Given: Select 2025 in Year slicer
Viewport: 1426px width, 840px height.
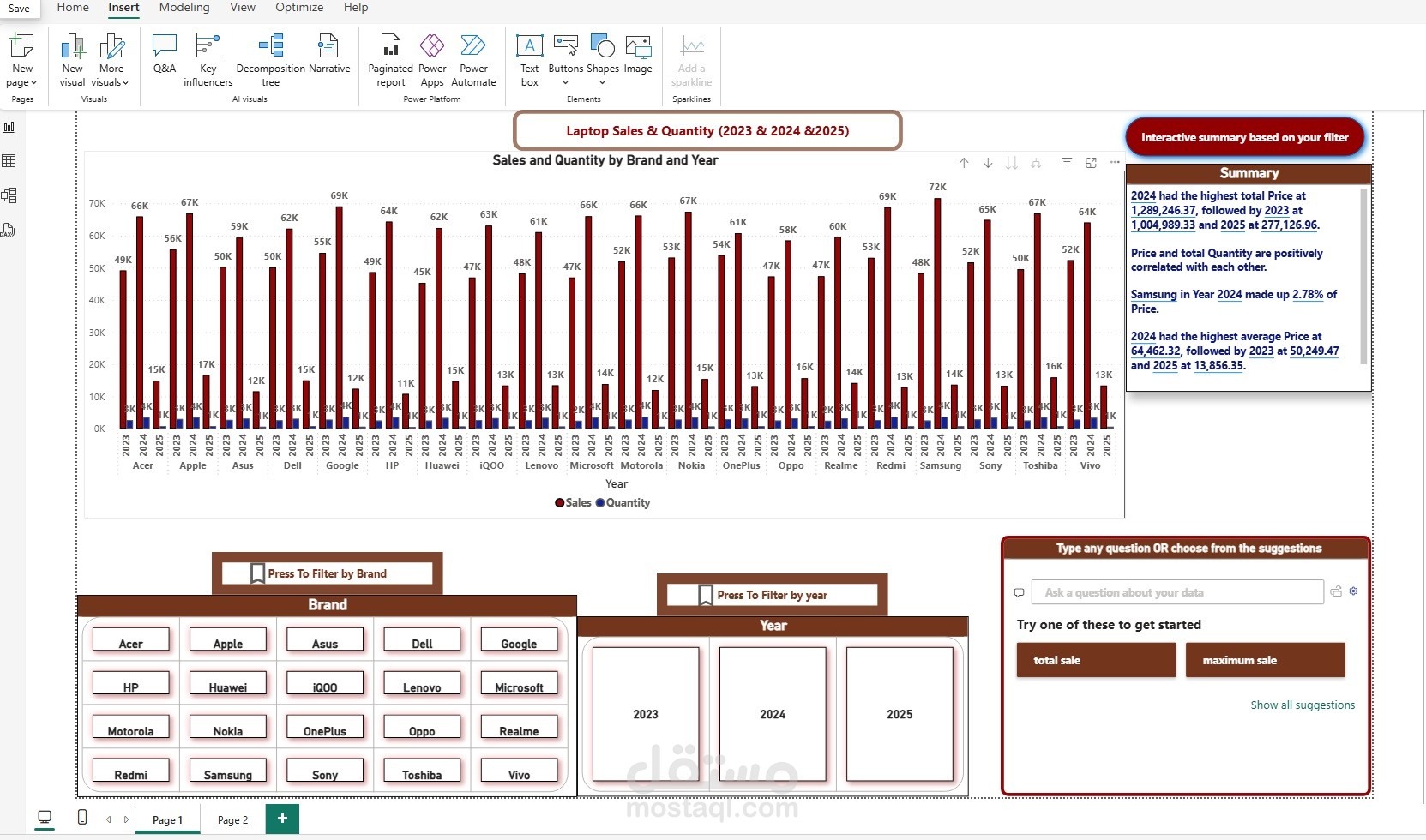Looking at the screenshot, I should pos(900,714).
